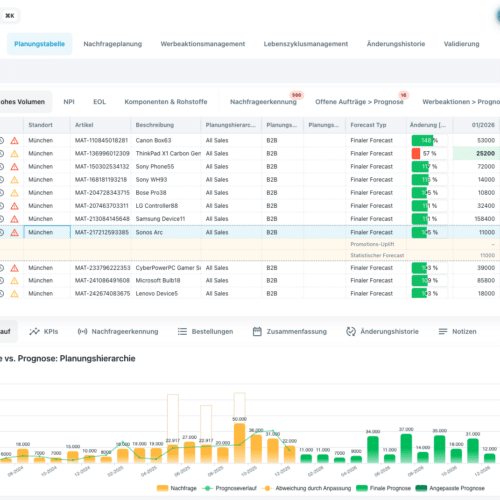Collapse the expanded Sonos Arc row
Image resolution: width=500 pixels, height=500 pixels.
click(2, 232)
